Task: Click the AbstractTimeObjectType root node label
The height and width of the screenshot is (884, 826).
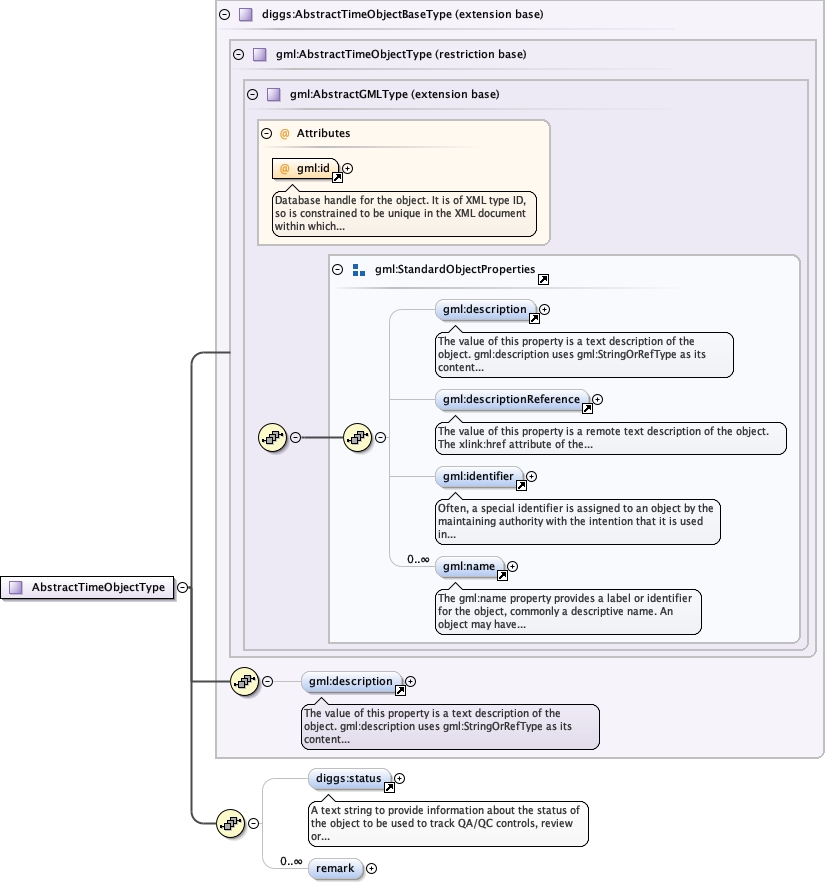Action: [x=98, y=588]
